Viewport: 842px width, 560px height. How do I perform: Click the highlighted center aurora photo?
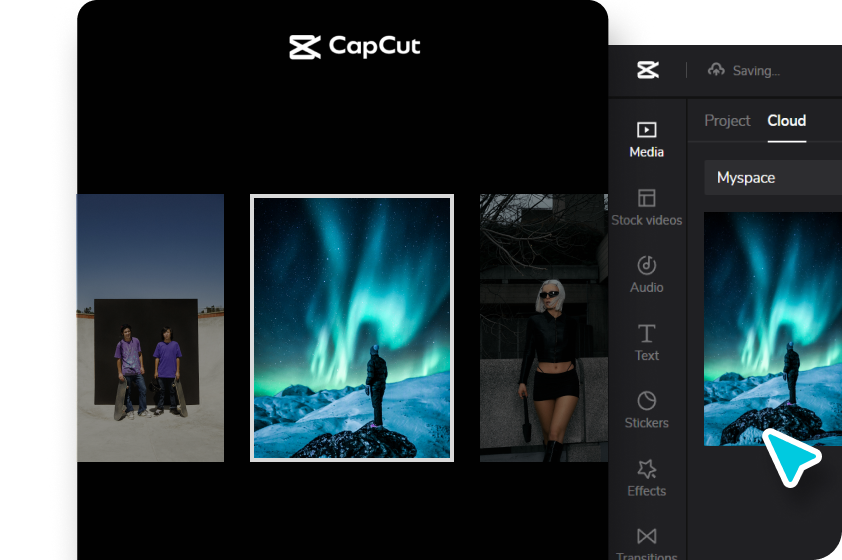coord(352,328)
